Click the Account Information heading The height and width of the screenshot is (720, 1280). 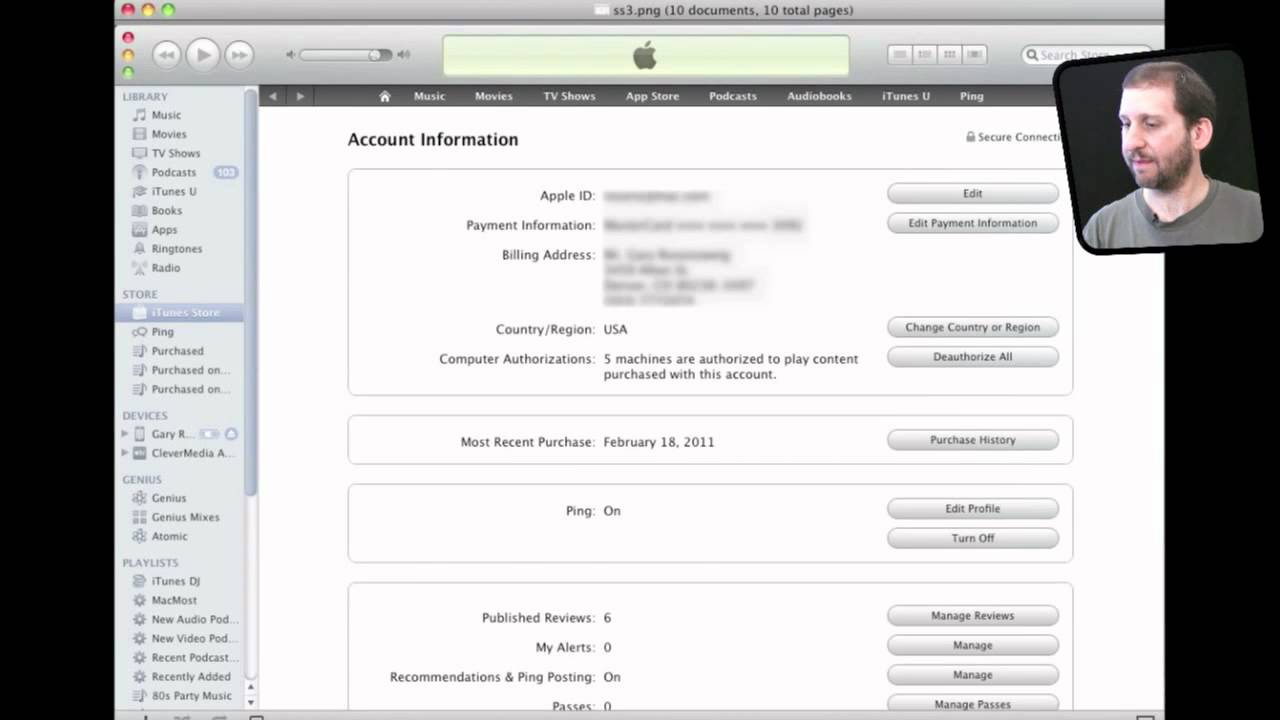433,139
